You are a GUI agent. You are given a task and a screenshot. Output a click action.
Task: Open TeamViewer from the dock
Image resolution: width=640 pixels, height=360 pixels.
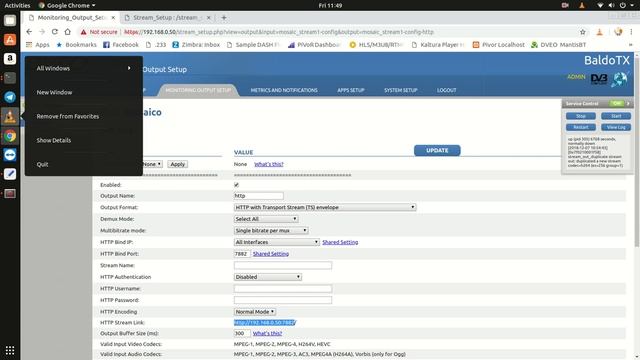pos(10,155)
